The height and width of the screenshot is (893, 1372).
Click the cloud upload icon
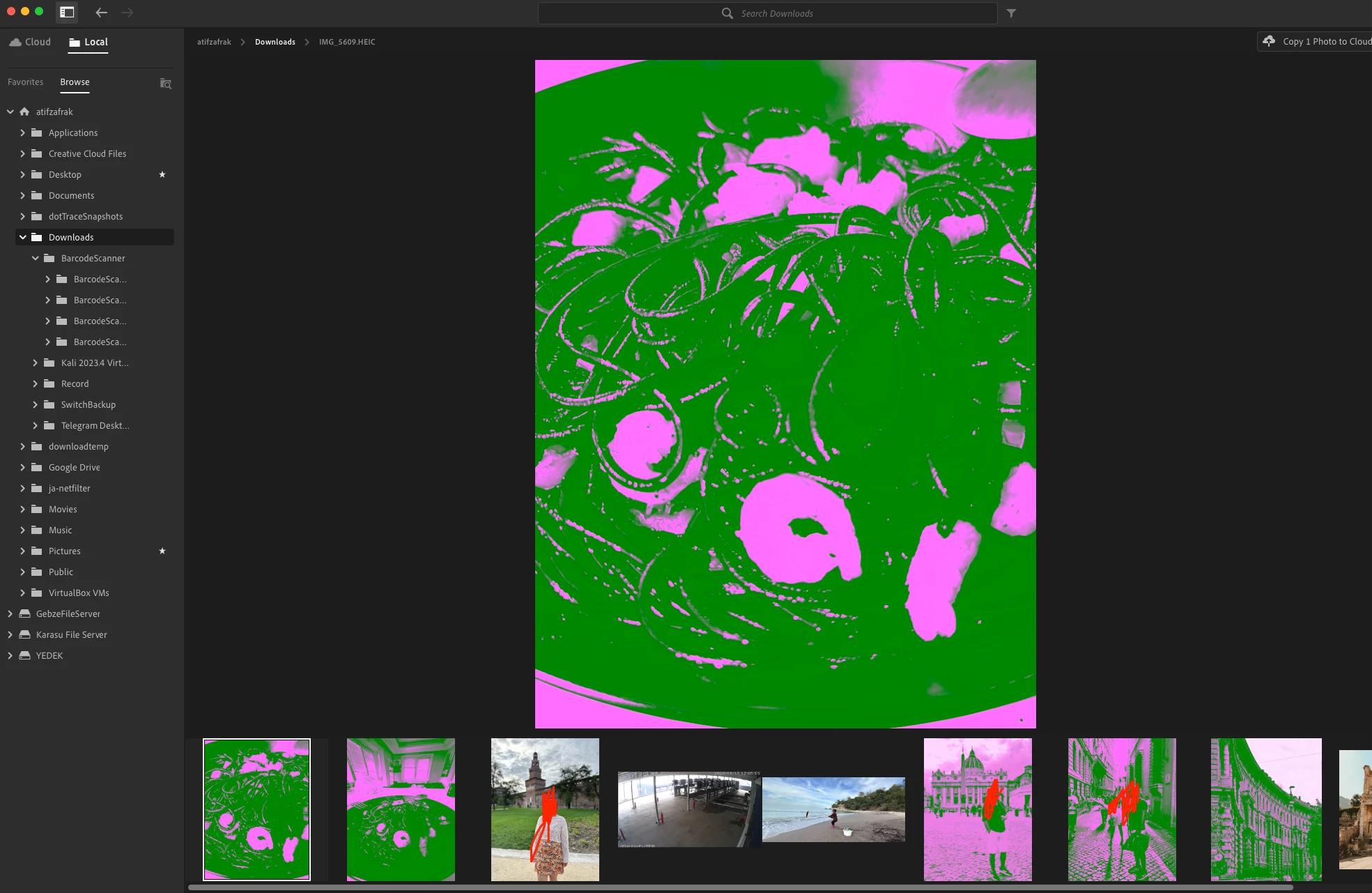click(x=1269, y=41)
